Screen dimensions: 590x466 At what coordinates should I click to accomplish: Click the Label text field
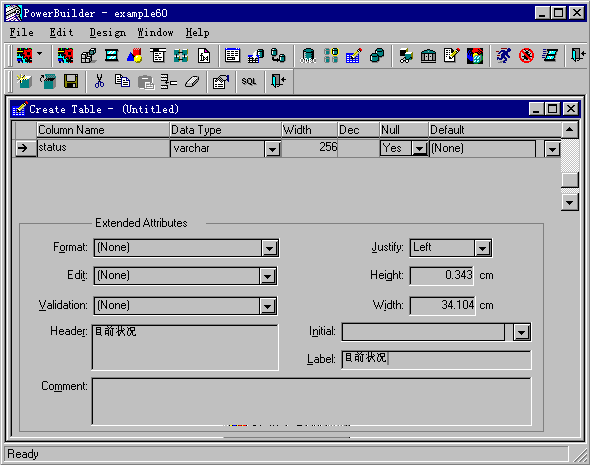point(436,359)
